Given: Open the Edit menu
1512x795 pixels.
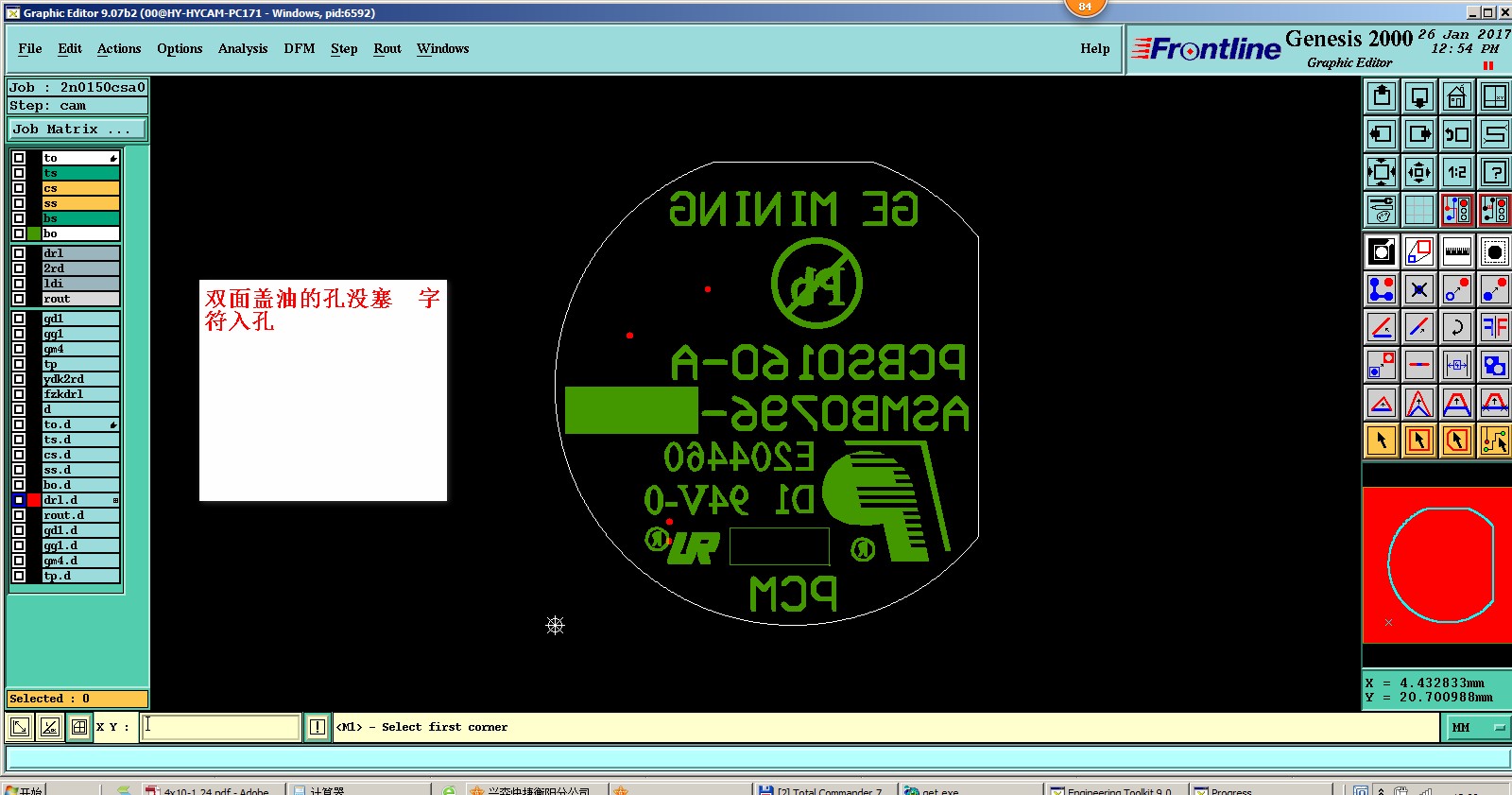Looking at the screenshot, I should 70,48.
